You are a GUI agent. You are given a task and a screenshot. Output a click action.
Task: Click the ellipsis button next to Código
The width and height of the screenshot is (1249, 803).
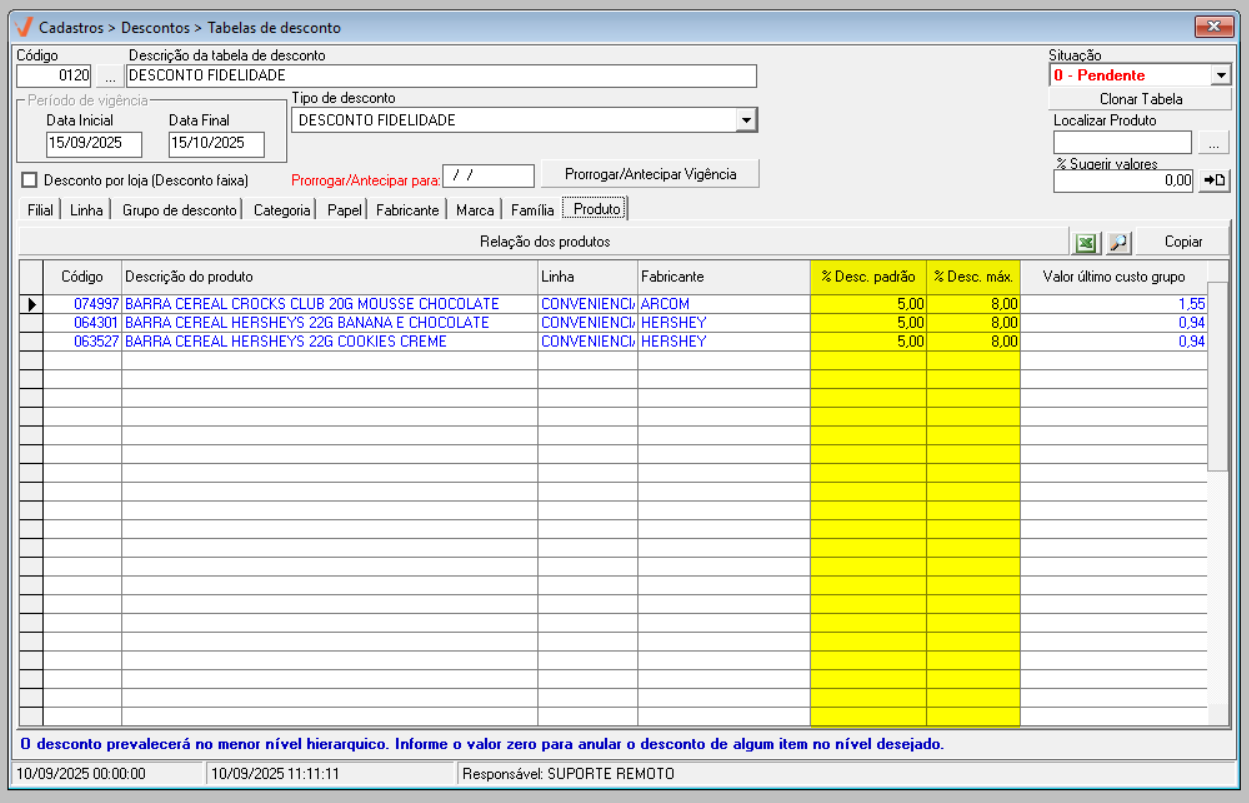coord(110,76)
